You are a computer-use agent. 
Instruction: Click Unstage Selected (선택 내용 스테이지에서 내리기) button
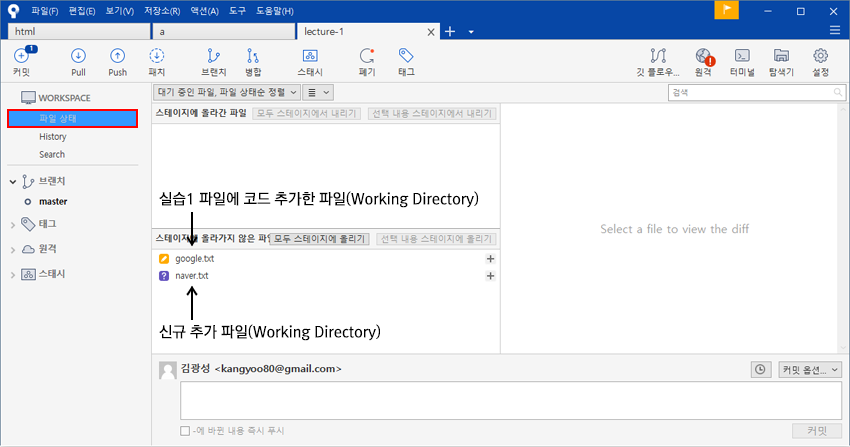point(432,113)
